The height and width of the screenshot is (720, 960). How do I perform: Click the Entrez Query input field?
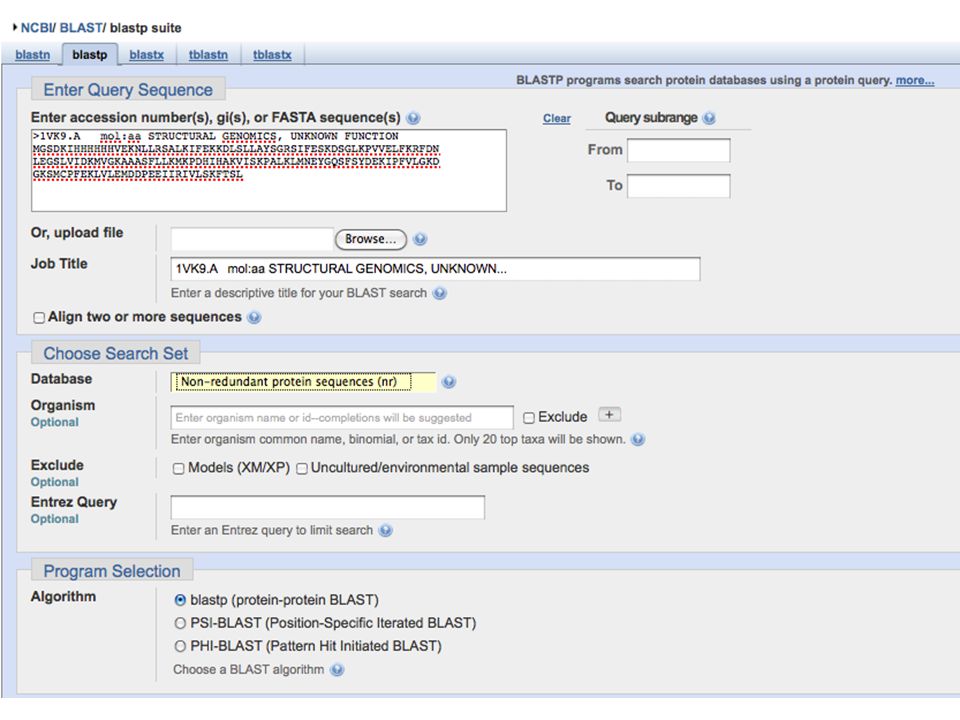[x=328, y=508]
